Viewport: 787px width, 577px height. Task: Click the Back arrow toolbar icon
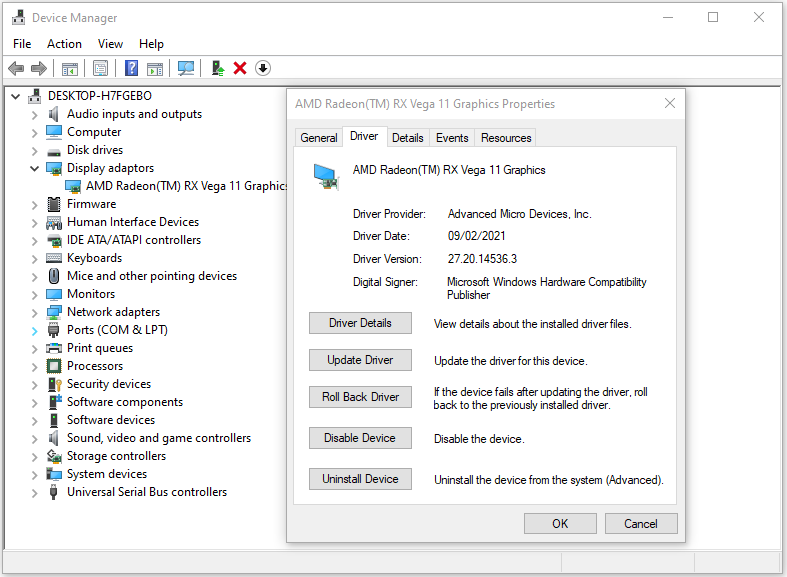[x=16, y=68]
